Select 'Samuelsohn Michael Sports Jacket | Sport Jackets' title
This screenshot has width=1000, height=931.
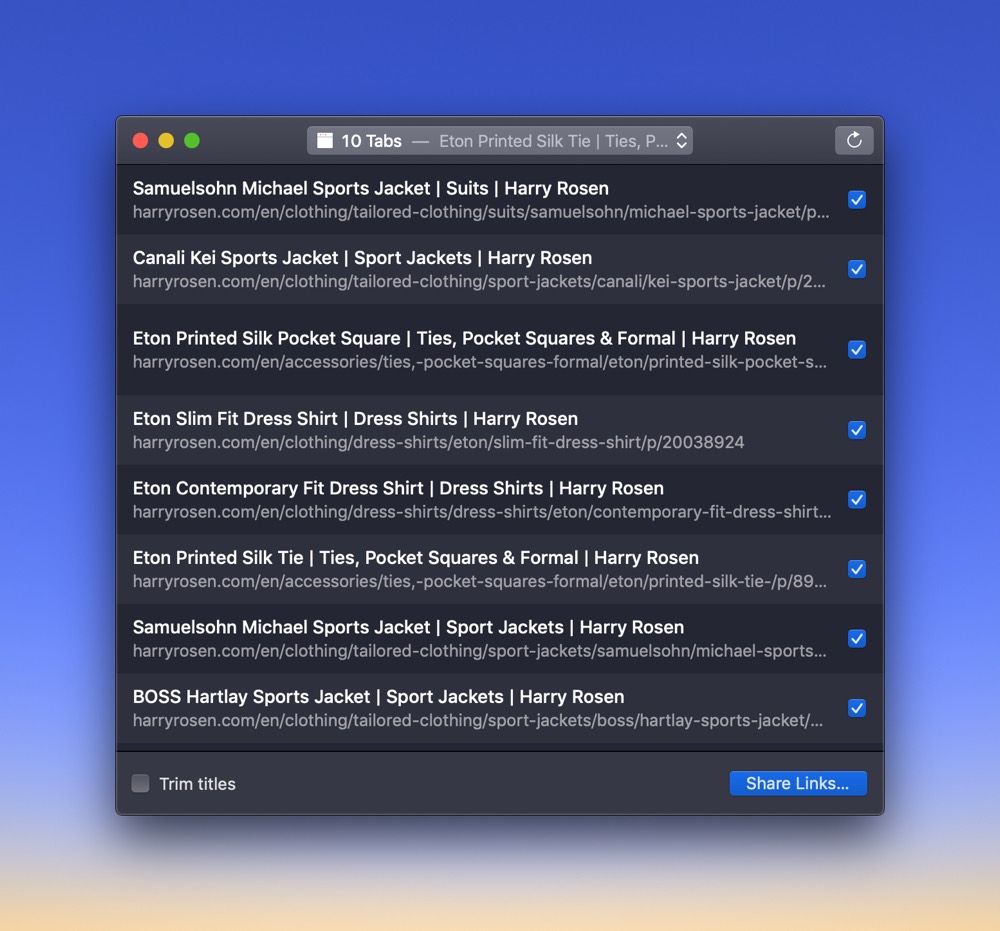click(x=408, y=627)
